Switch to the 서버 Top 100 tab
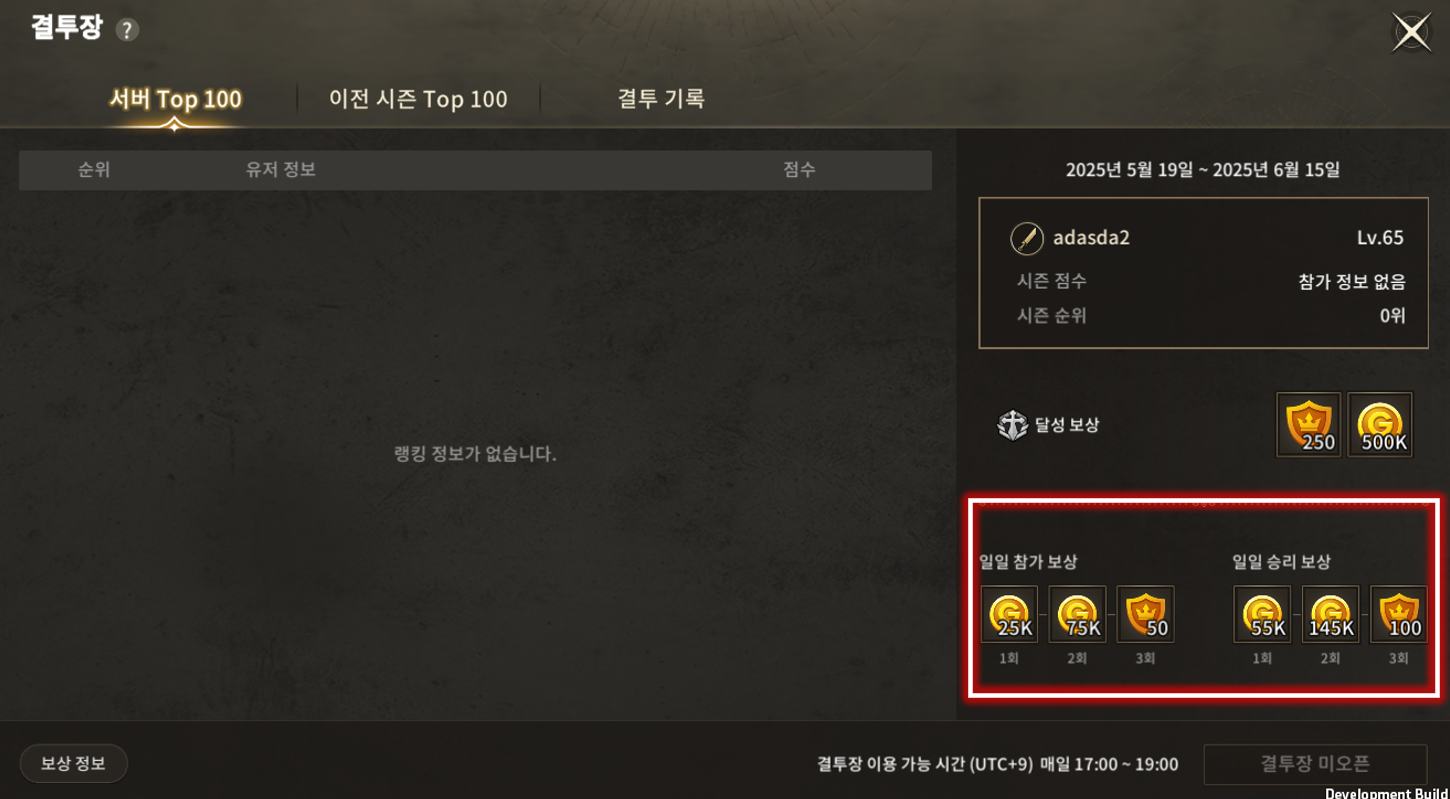 175,100
